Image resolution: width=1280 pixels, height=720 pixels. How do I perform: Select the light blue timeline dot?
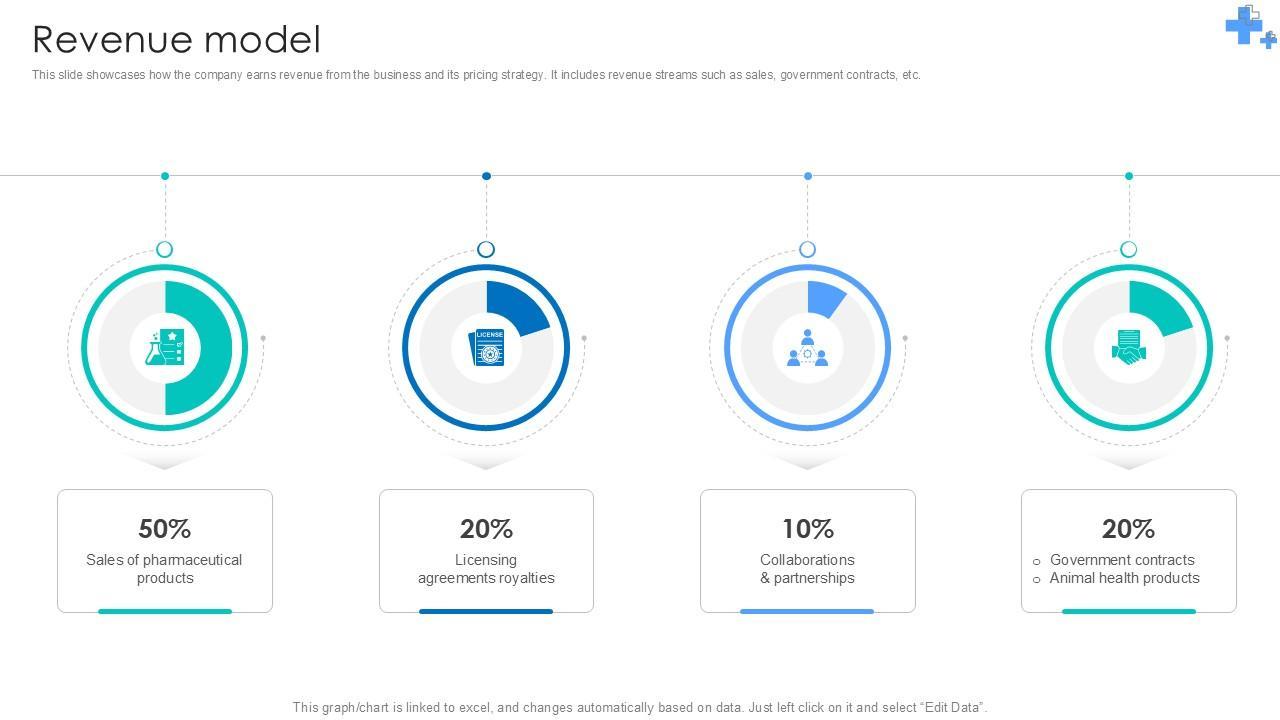point(808,176)
